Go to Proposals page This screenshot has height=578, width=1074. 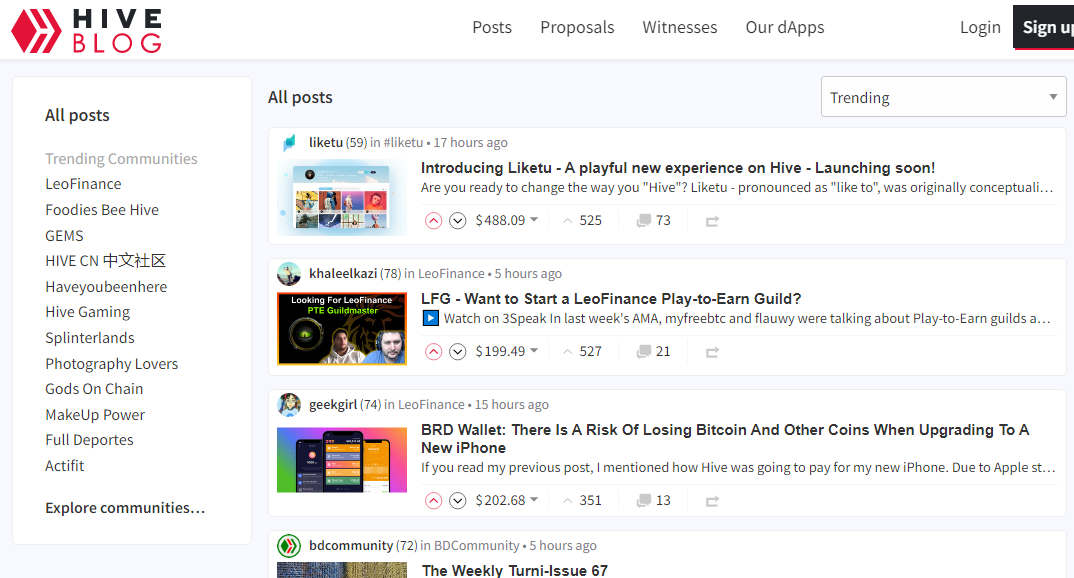[577, 27]
